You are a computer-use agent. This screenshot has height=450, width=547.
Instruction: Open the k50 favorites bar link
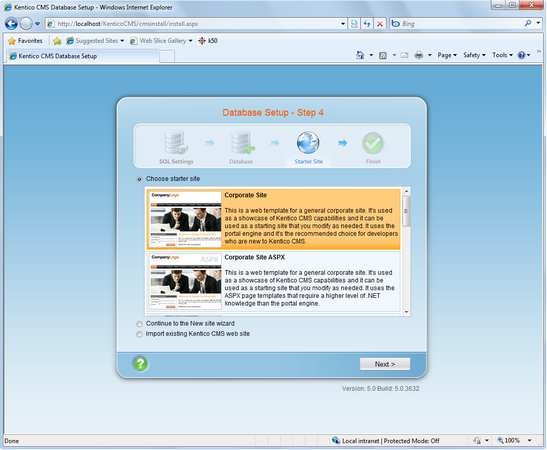pos(208,41)
